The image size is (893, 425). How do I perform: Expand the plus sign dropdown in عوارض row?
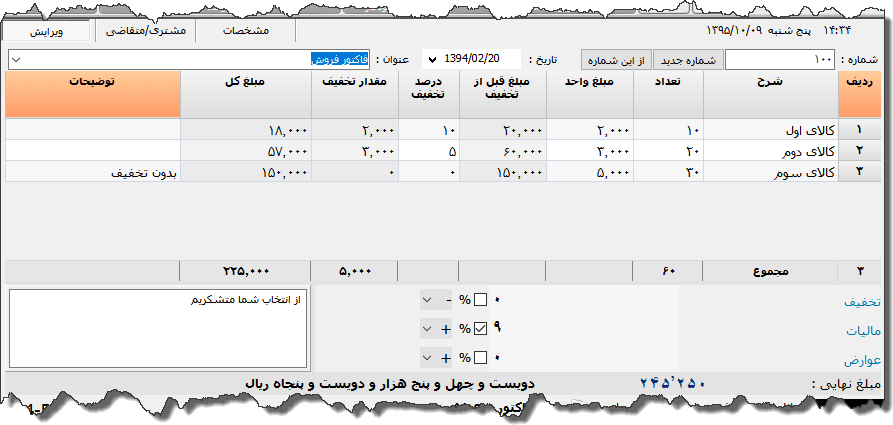(427, 357)
